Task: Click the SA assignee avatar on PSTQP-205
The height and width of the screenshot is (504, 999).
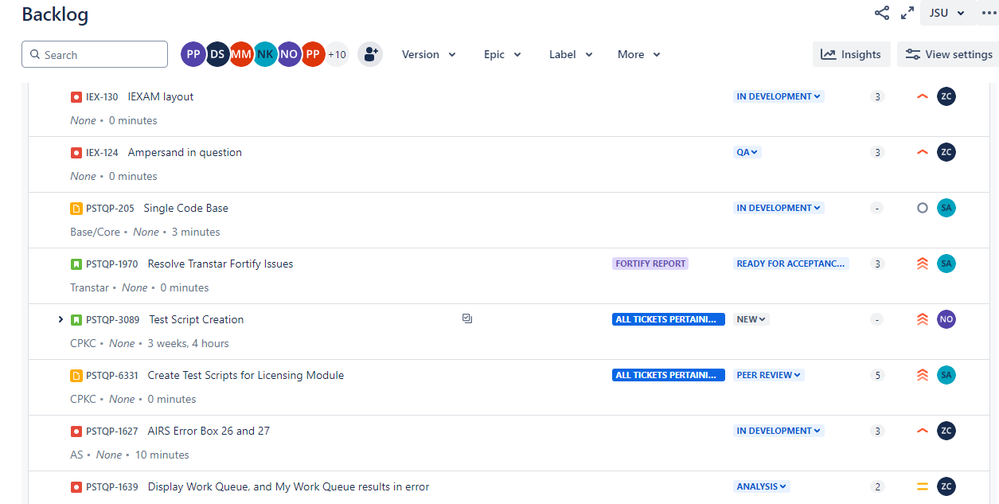Action: (946, 208)
